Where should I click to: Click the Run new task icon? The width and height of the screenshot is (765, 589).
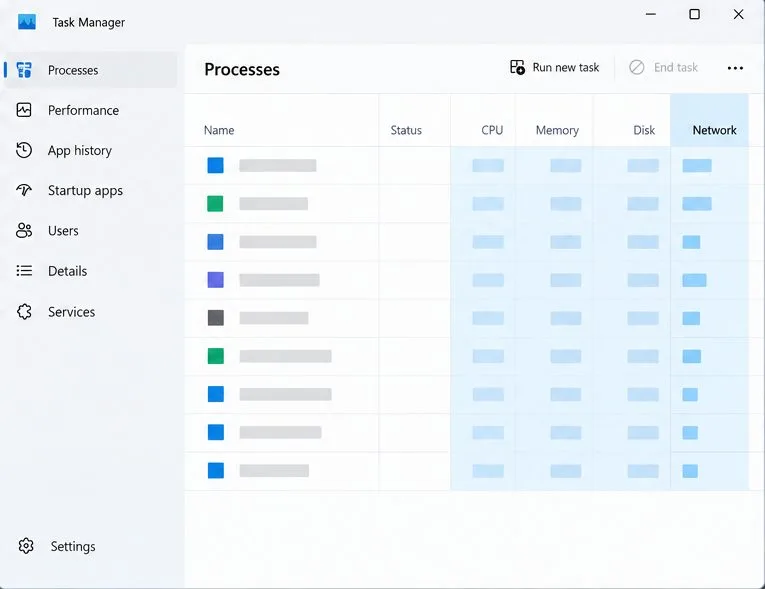click(x=517, y=67)
